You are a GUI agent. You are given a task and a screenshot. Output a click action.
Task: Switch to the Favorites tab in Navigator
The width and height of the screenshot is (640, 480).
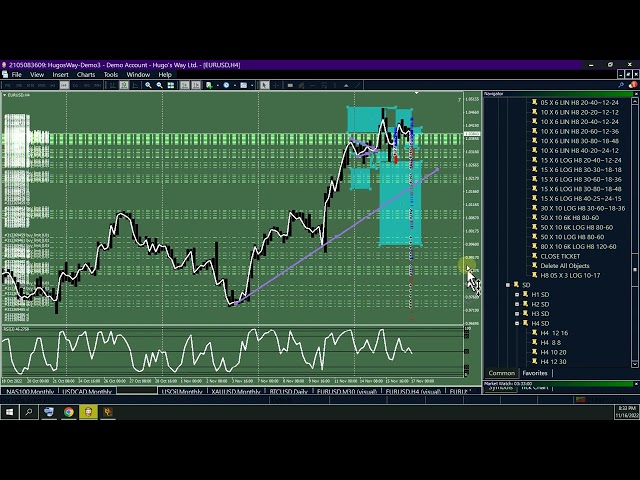pyautogui.click(x=535, y=373)
